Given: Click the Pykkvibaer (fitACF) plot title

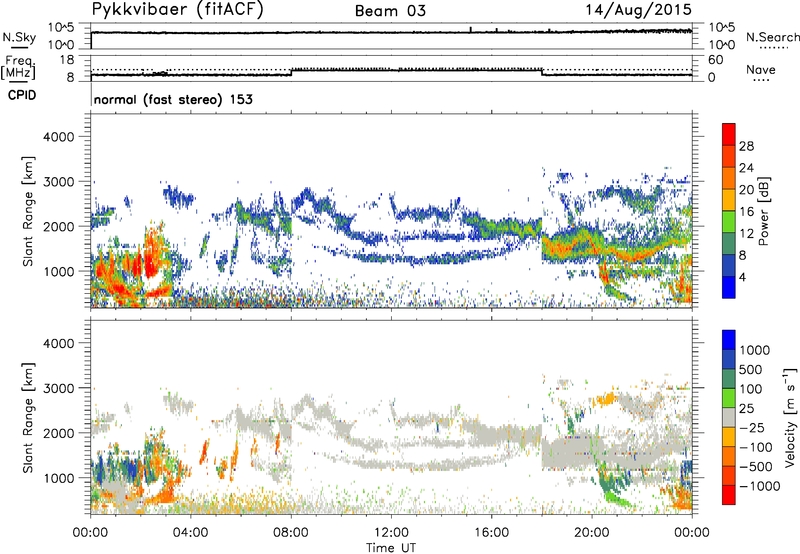Looking at the screenshot, I should (x=178, y=9).
